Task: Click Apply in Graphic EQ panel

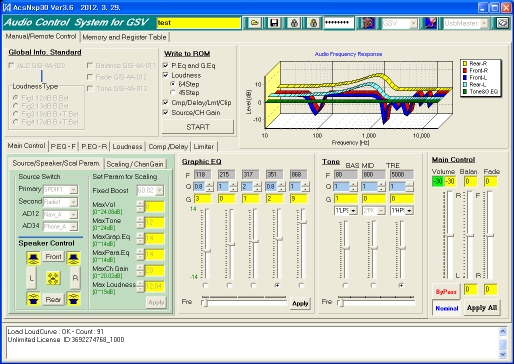Action: point(300,303)
